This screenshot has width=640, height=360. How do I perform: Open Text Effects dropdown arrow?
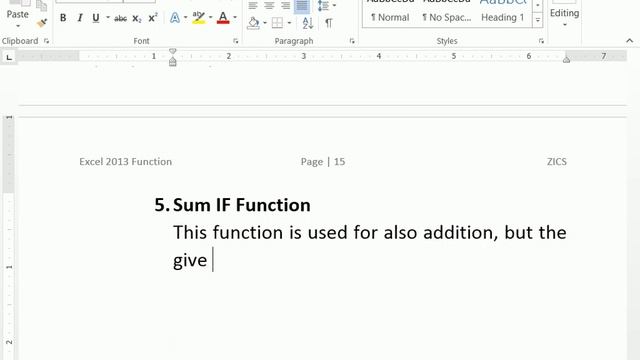pyautogui.click(x=185, y=18)
